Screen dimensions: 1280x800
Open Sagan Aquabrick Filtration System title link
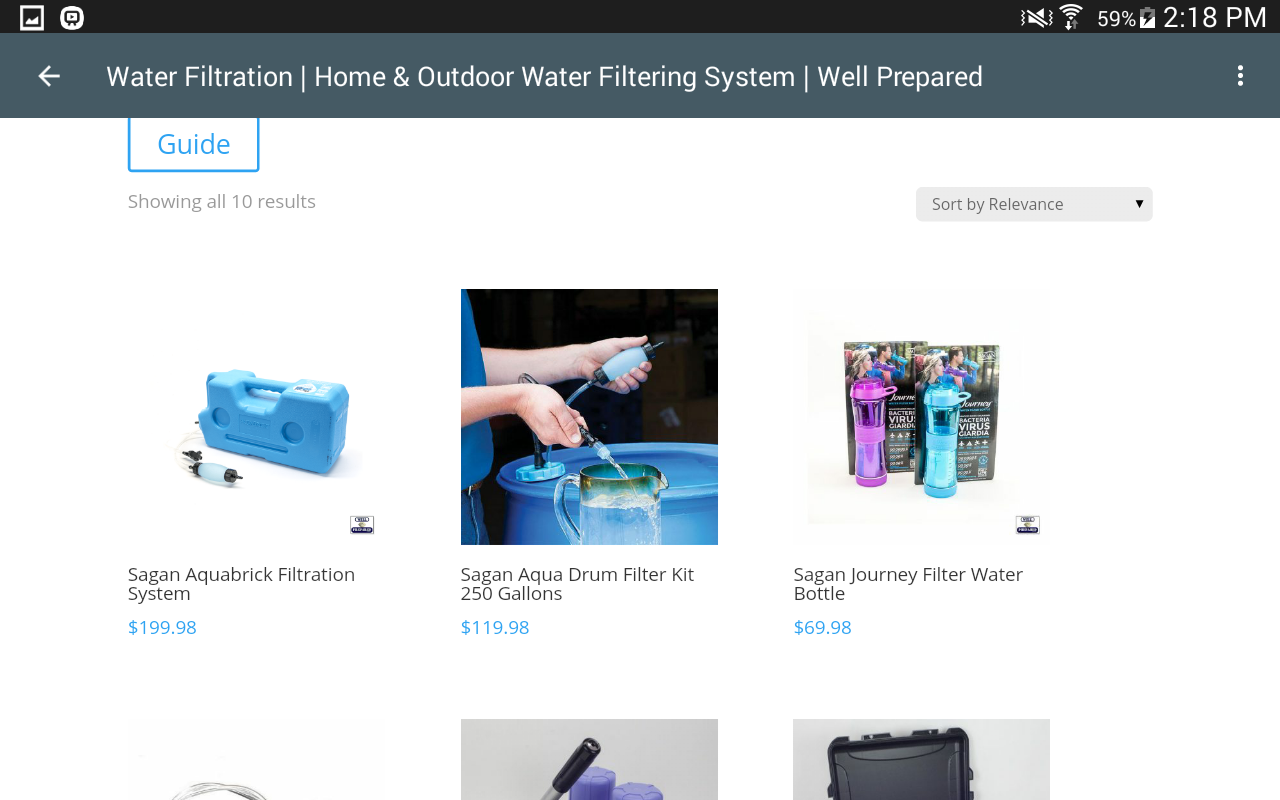click(241, 584)
